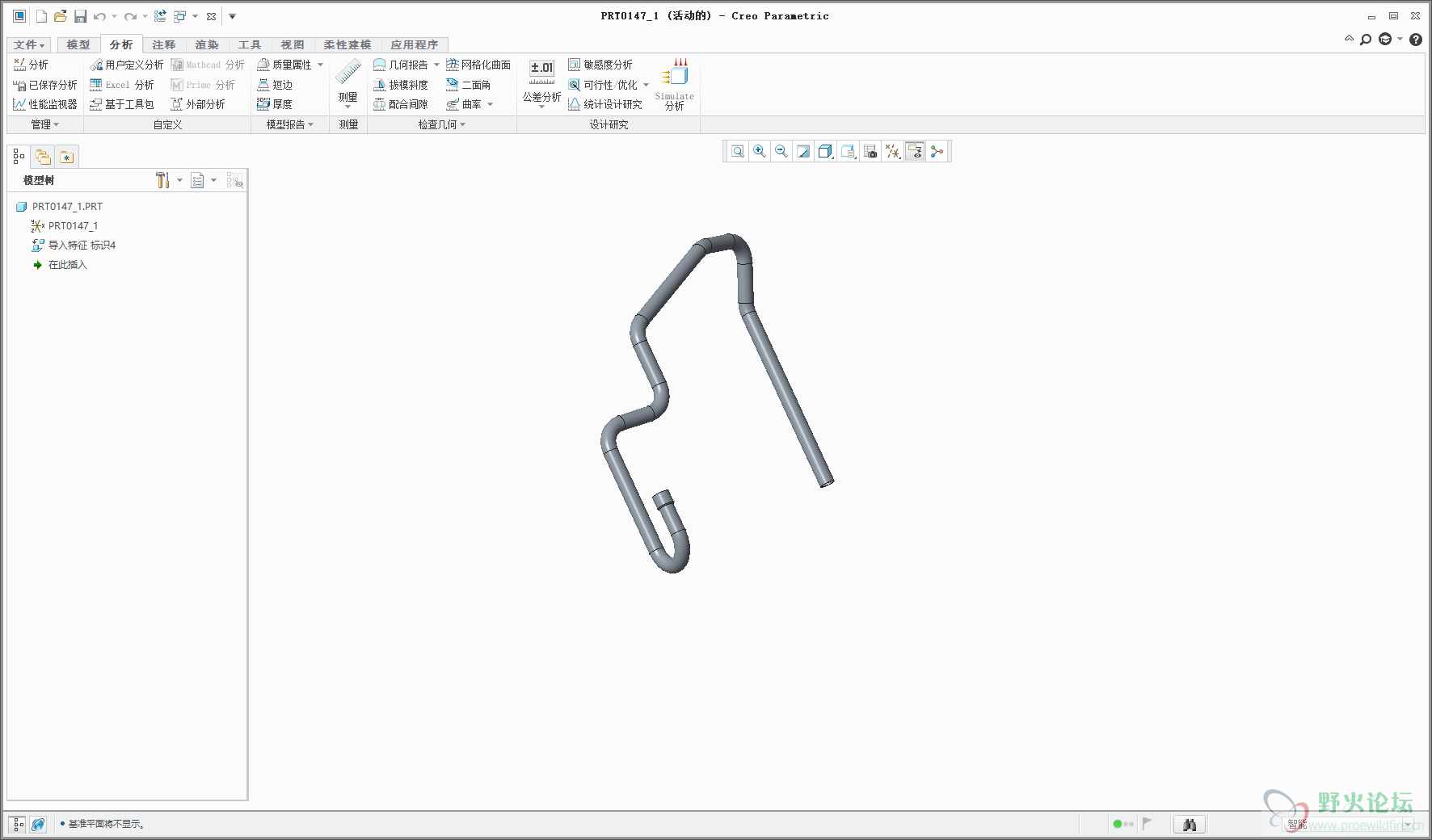Viewport: 1432px width, 840px height.
Task: Open 几何报告
Action: [401, 65]
